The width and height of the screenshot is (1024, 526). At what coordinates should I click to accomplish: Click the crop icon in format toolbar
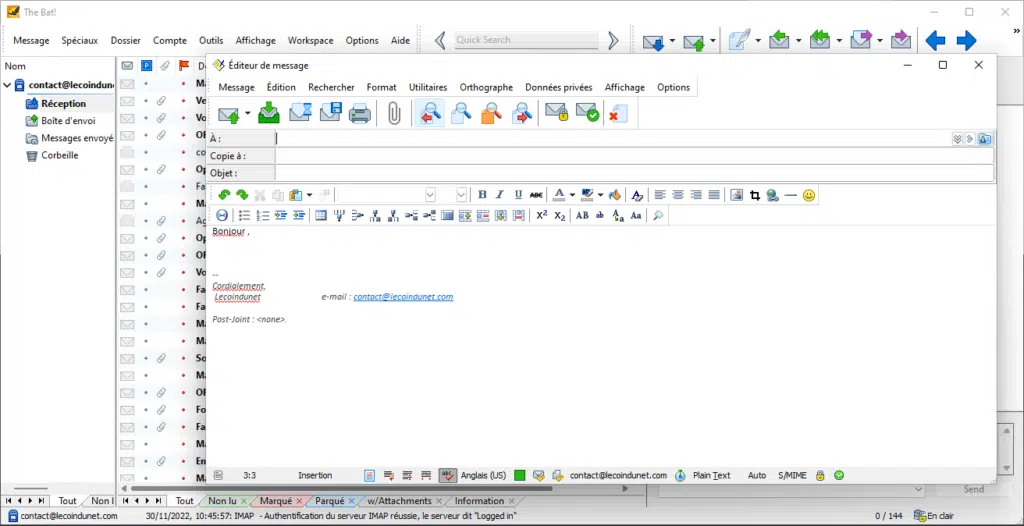(x=755, y=195)
